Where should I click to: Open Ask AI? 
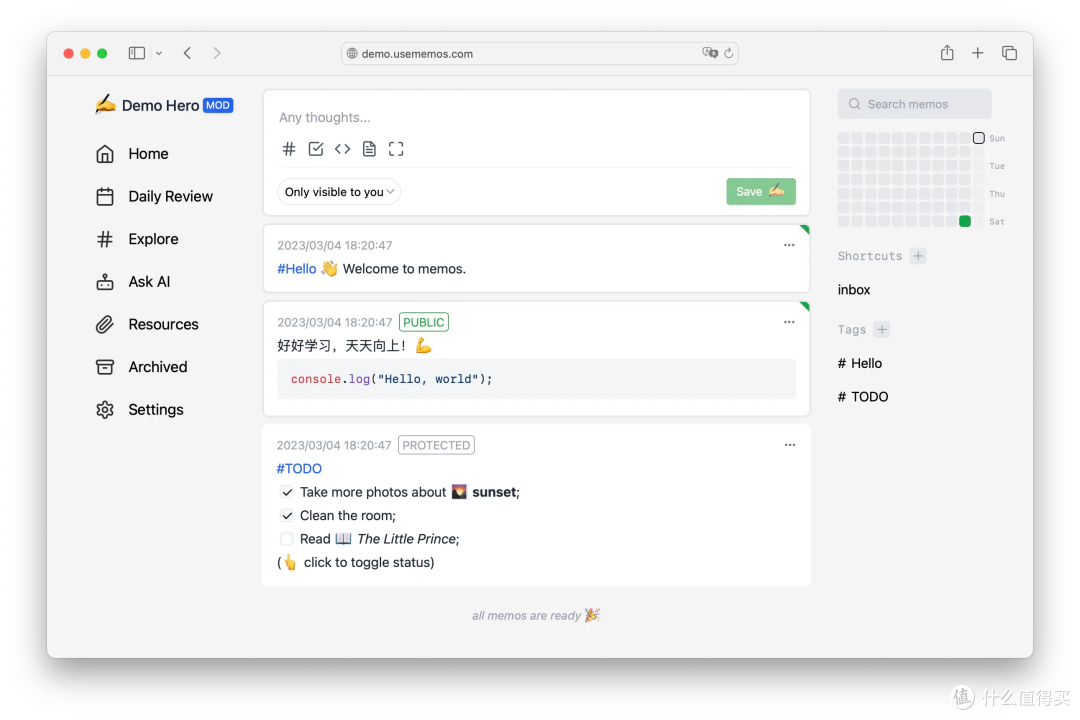point(133,282)
